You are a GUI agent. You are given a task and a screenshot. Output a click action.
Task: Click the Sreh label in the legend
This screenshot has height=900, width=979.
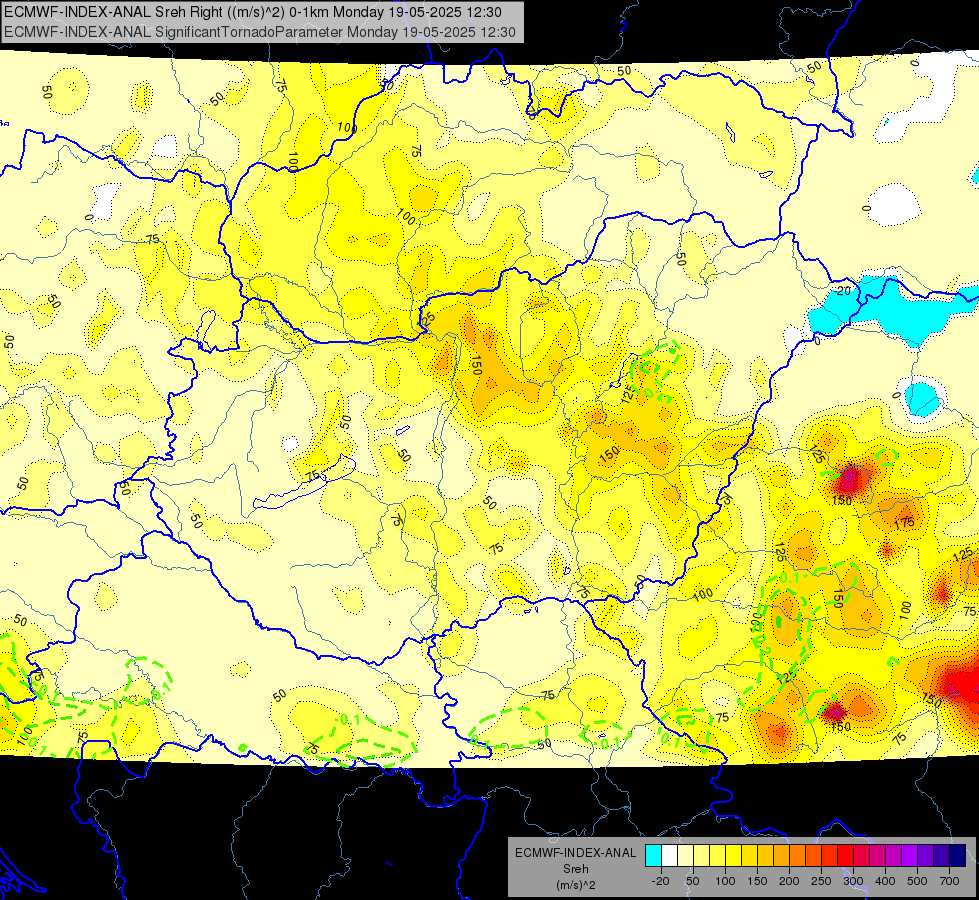point(575,869)
